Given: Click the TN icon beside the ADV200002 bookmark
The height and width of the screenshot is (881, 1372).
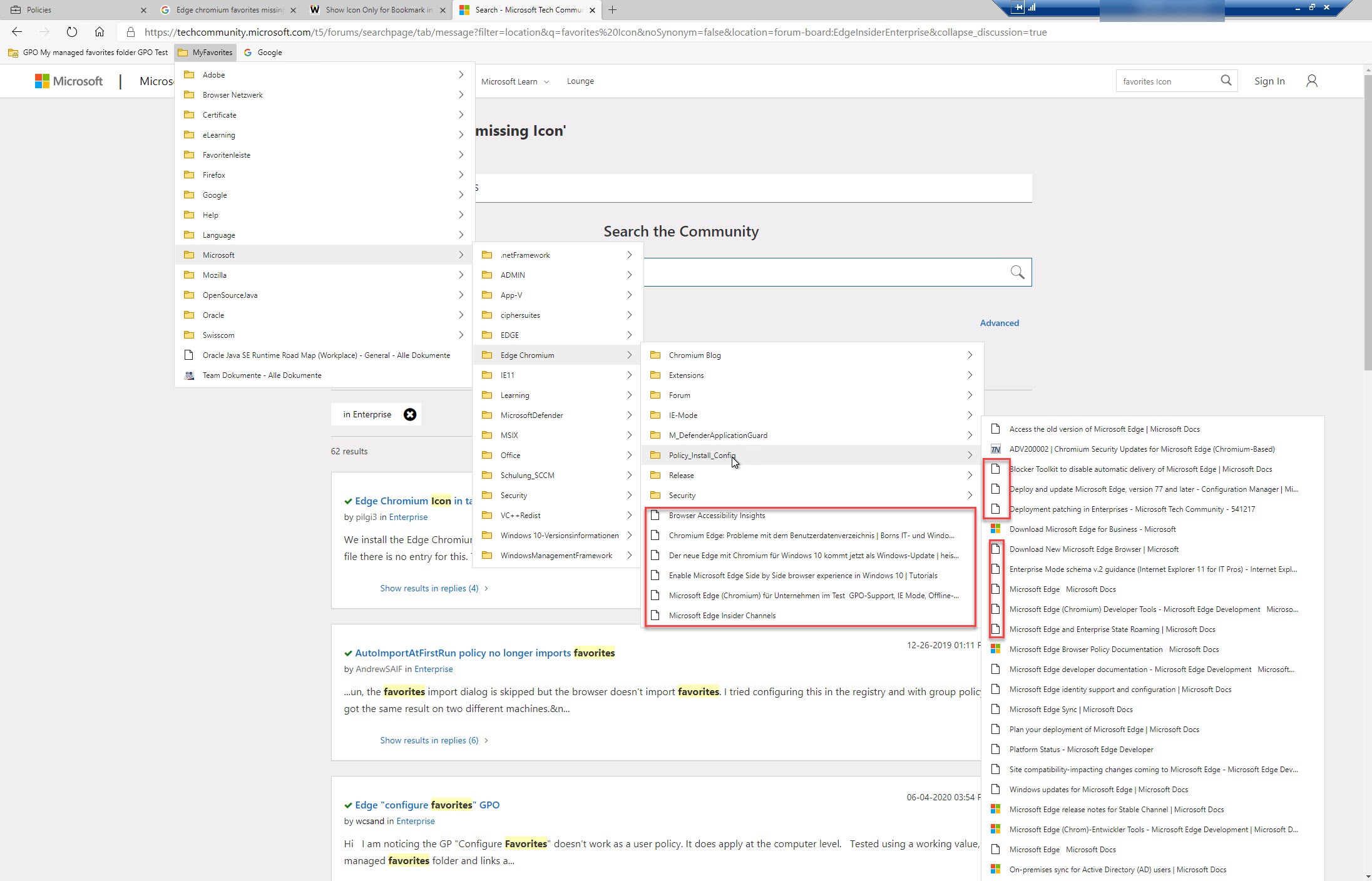Looking at the screenshot, I should pos(995,449).
